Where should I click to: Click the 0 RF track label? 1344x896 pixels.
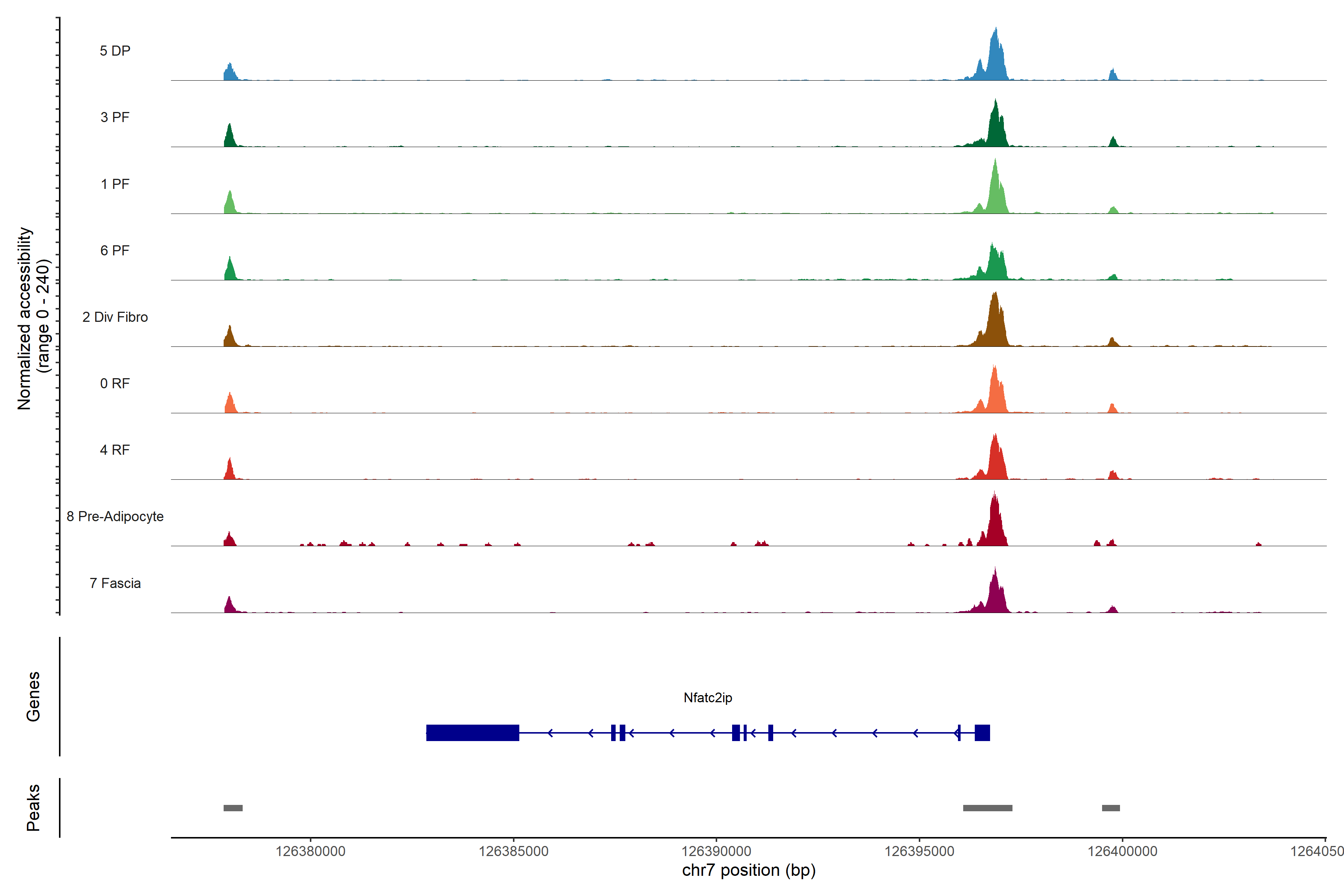click(x=115, y=383)
